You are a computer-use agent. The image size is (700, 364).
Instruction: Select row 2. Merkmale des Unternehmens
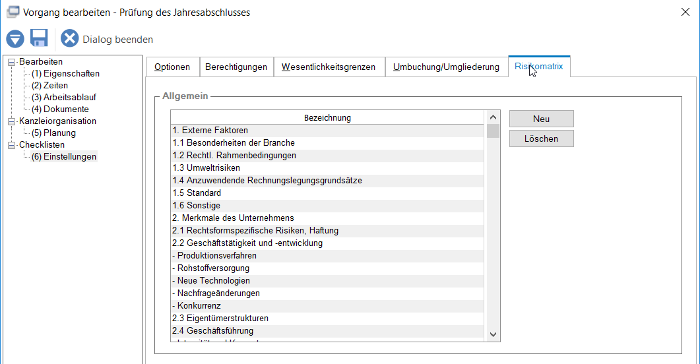[x=327, y=218]
